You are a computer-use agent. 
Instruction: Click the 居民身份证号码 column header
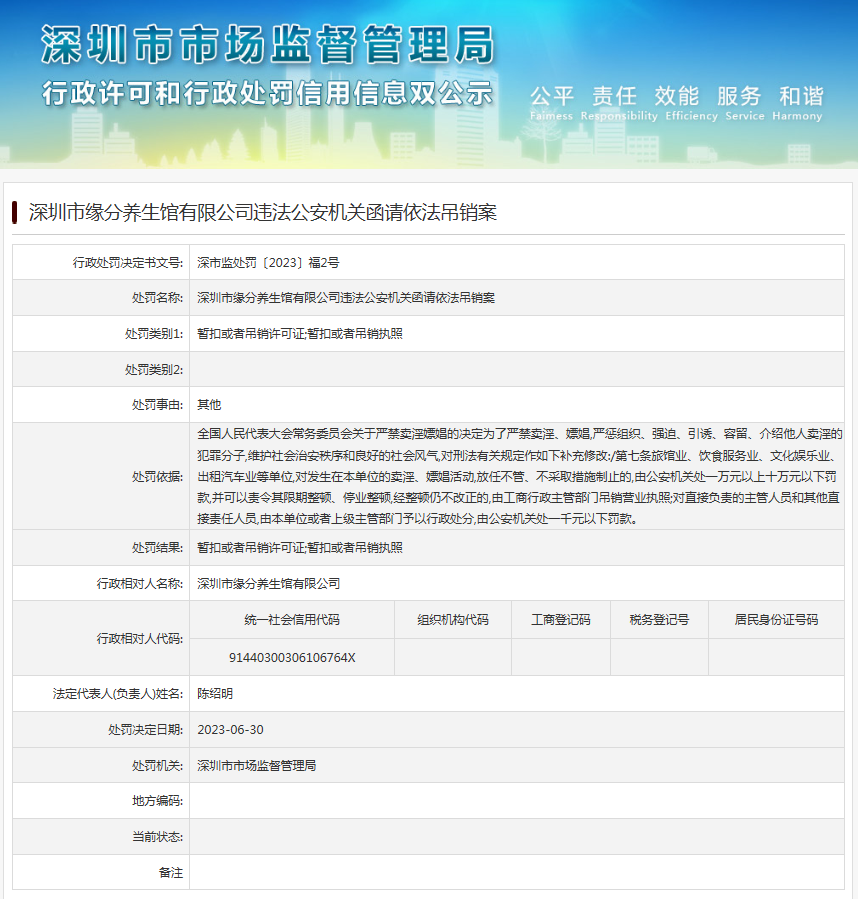click(776, 620)
